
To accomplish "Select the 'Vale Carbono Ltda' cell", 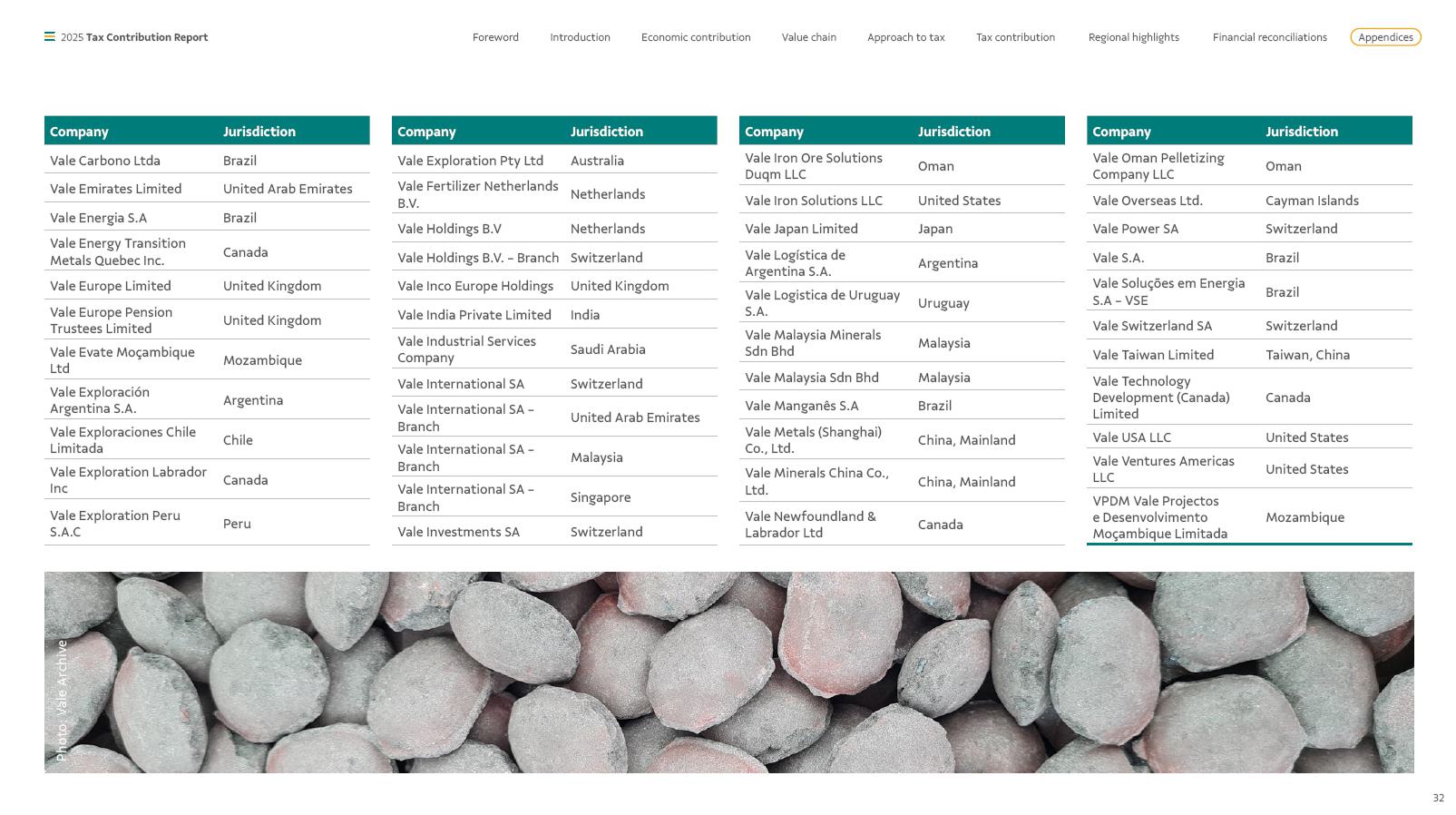I will (105, 161).
